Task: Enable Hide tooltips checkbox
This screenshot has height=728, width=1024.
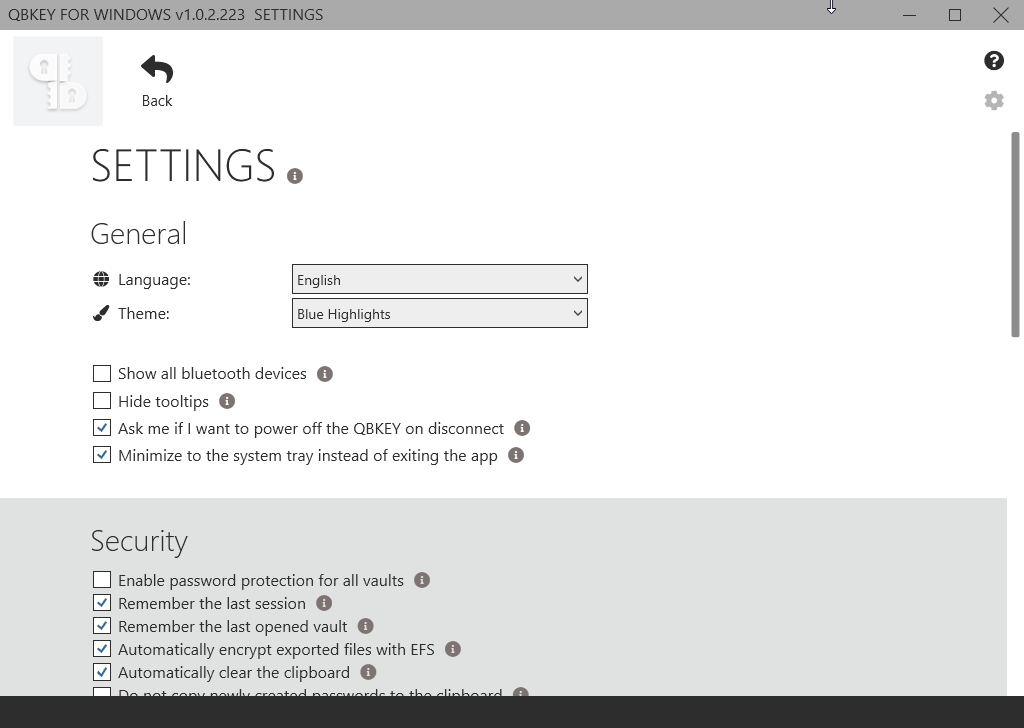Action: (102, 400)
